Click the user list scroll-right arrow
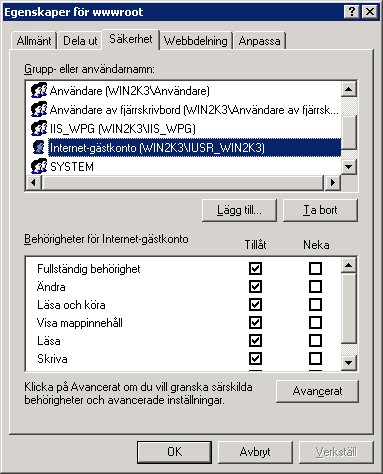The height and width of the screenshot is (474, 383). coord(332,182)
